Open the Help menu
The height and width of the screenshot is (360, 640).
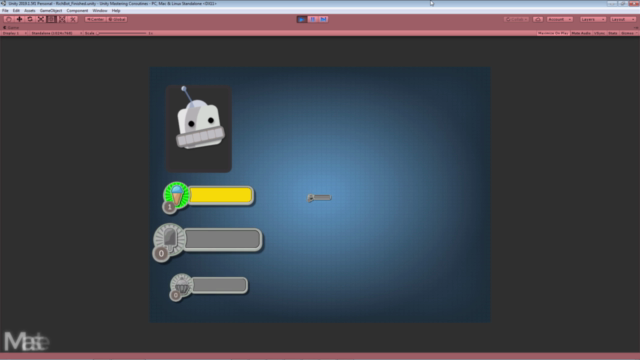pos(116,11)
